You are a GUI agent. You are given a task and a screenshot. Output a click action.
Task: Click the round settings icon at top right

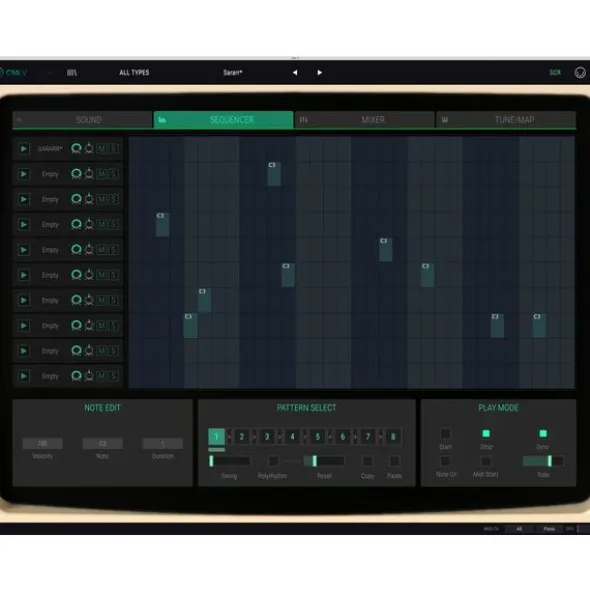(x=580, y=72)
